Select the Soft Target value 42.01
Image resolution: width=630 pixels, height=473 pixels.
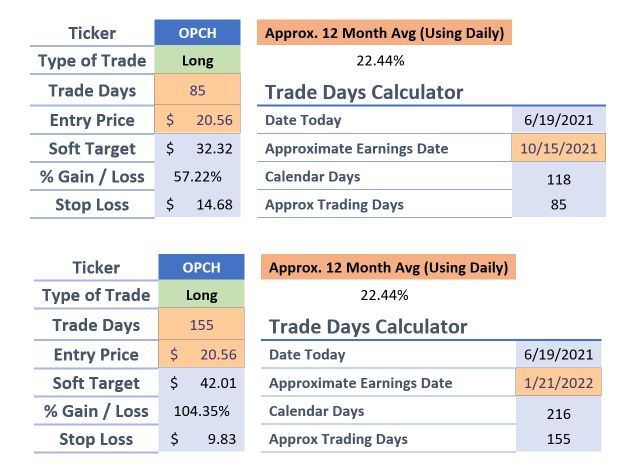tap(201, 382)
